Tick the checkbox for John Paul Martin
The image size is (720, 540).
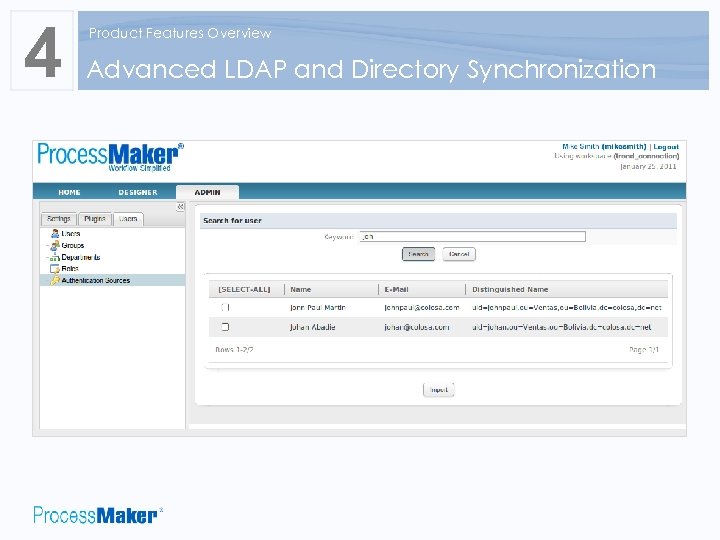click(x=225, y=307)
